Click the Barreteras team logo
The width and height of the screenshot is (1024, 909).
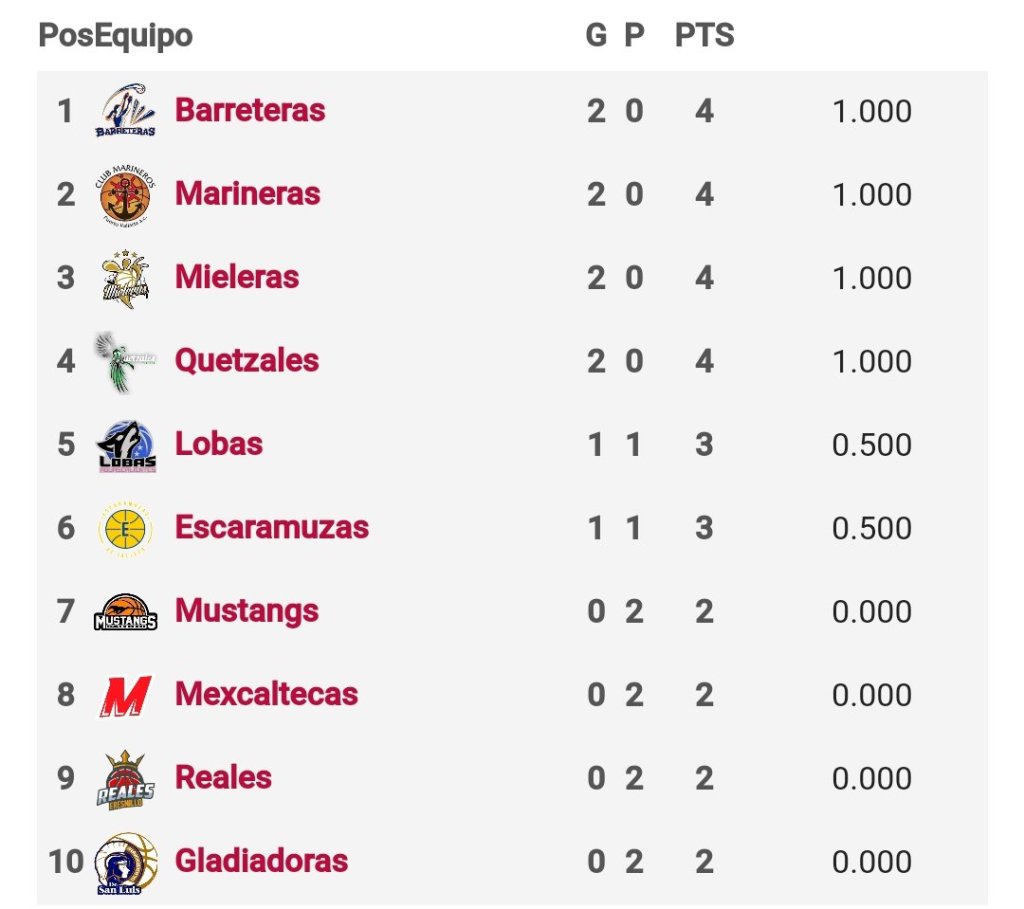[x=126, y=111]
